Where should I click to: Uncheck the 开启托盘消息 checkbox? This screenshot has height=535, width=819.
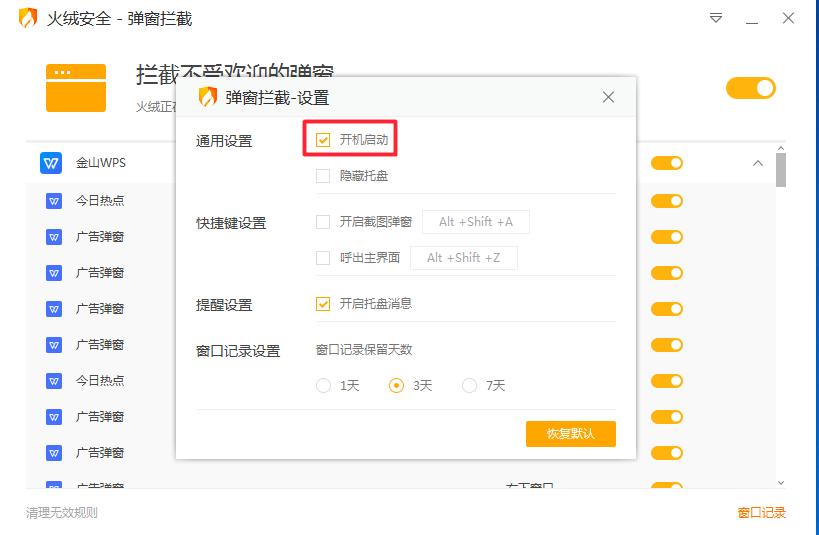coord(323,304)
